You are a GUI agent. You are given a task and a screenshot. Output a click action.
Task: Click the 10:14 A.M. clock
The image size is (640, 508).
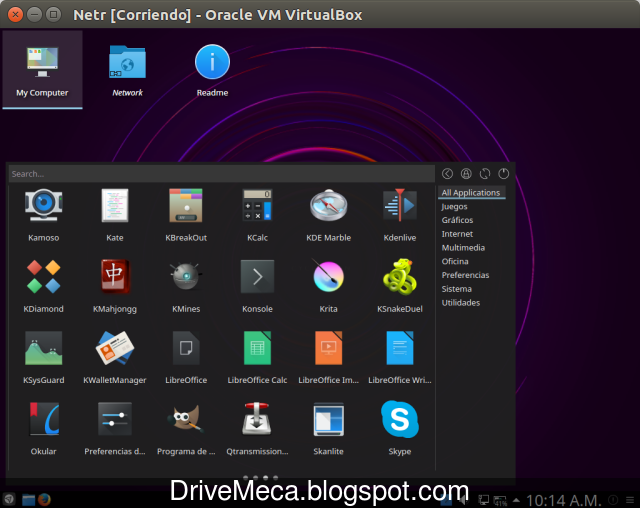click(x=564, y=500)
